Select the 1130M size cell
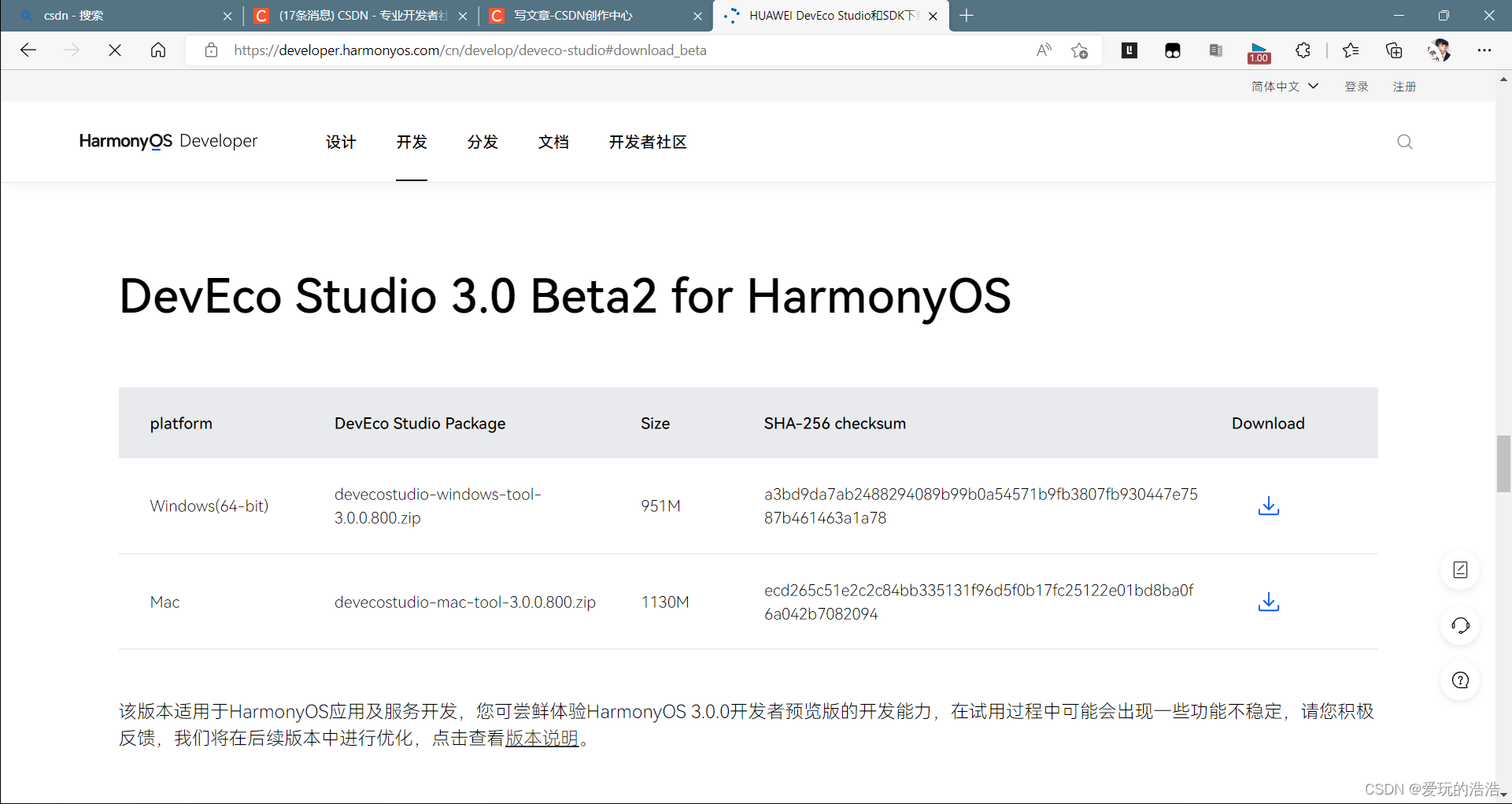The height and width of the screenshot is (804, 1512). 665,602
